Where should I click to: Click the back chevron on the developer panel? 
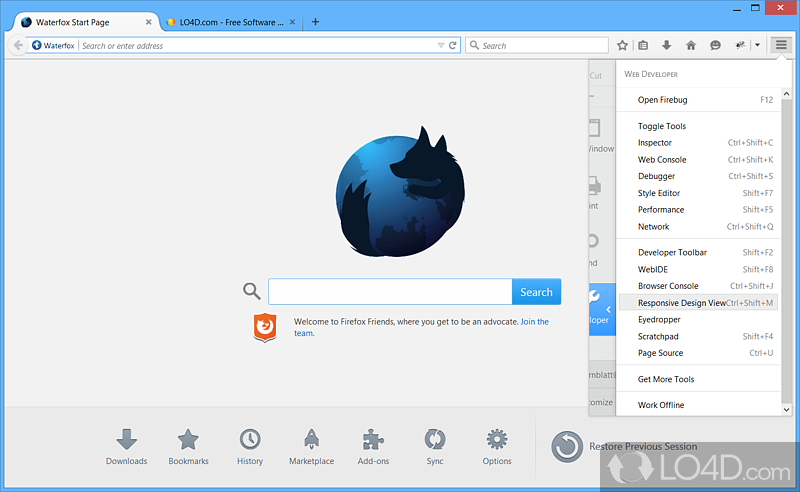(x=608, y=310)
